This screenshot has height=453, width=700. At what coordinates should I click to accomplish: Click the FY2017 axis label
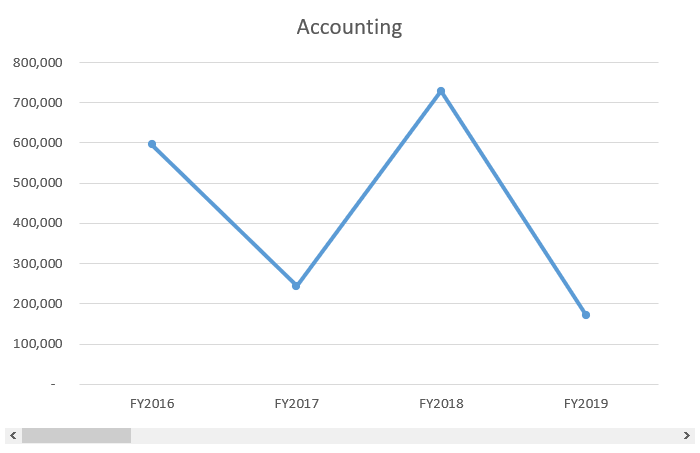coord(296,404)
